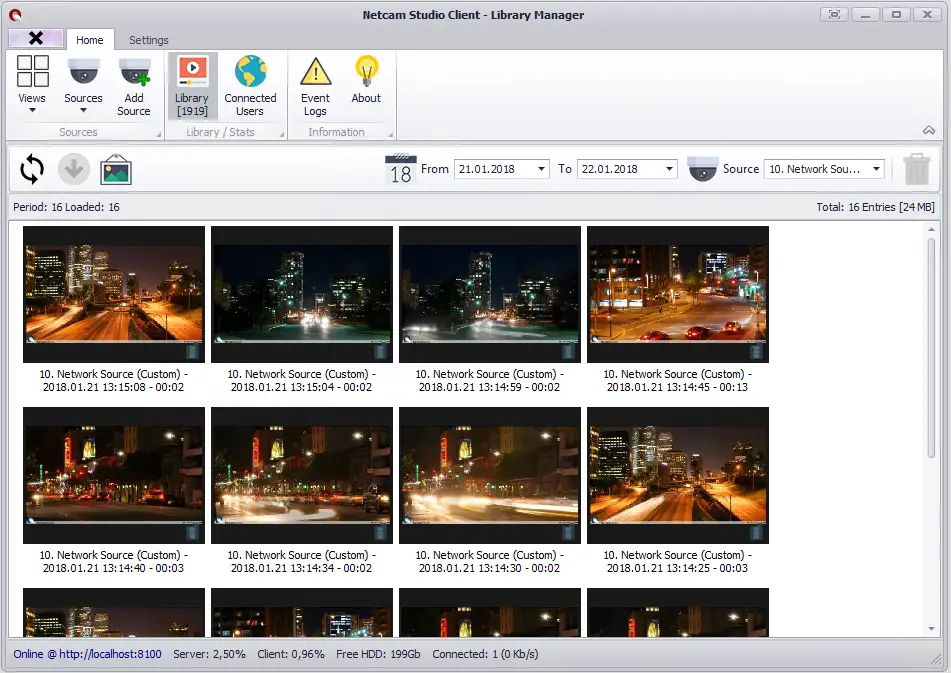Expand the To date dropdown
951x673 pixels.
coord(669,169)
